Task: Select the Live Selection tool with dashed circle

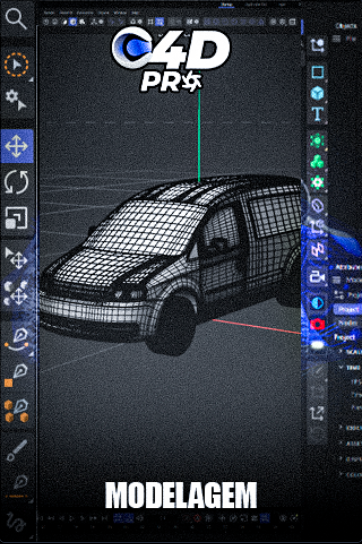Action: click(x=16, y=65)
